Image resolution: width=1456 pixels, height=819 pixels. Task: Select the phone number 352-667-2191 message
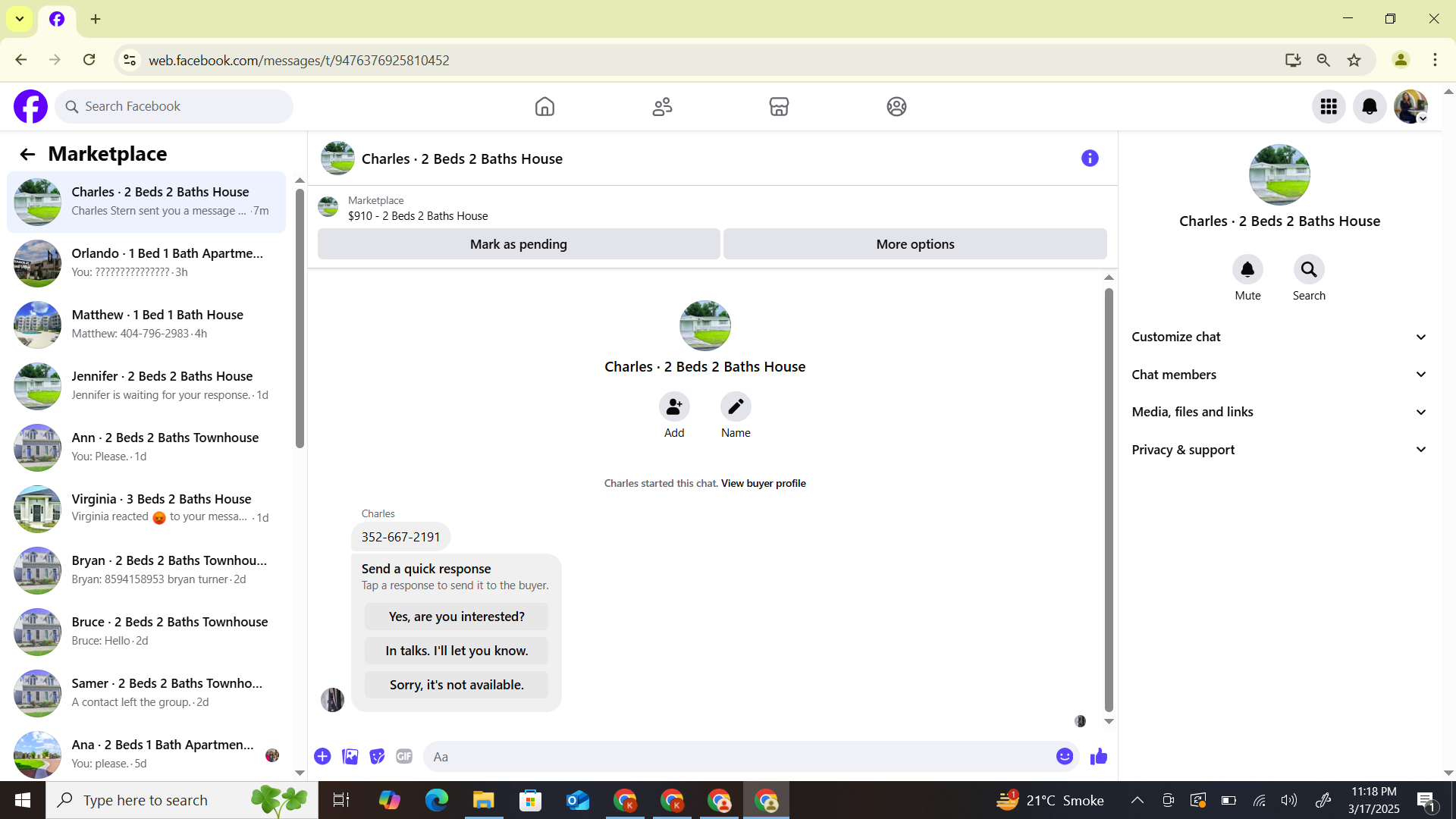[x=400, y=537]
